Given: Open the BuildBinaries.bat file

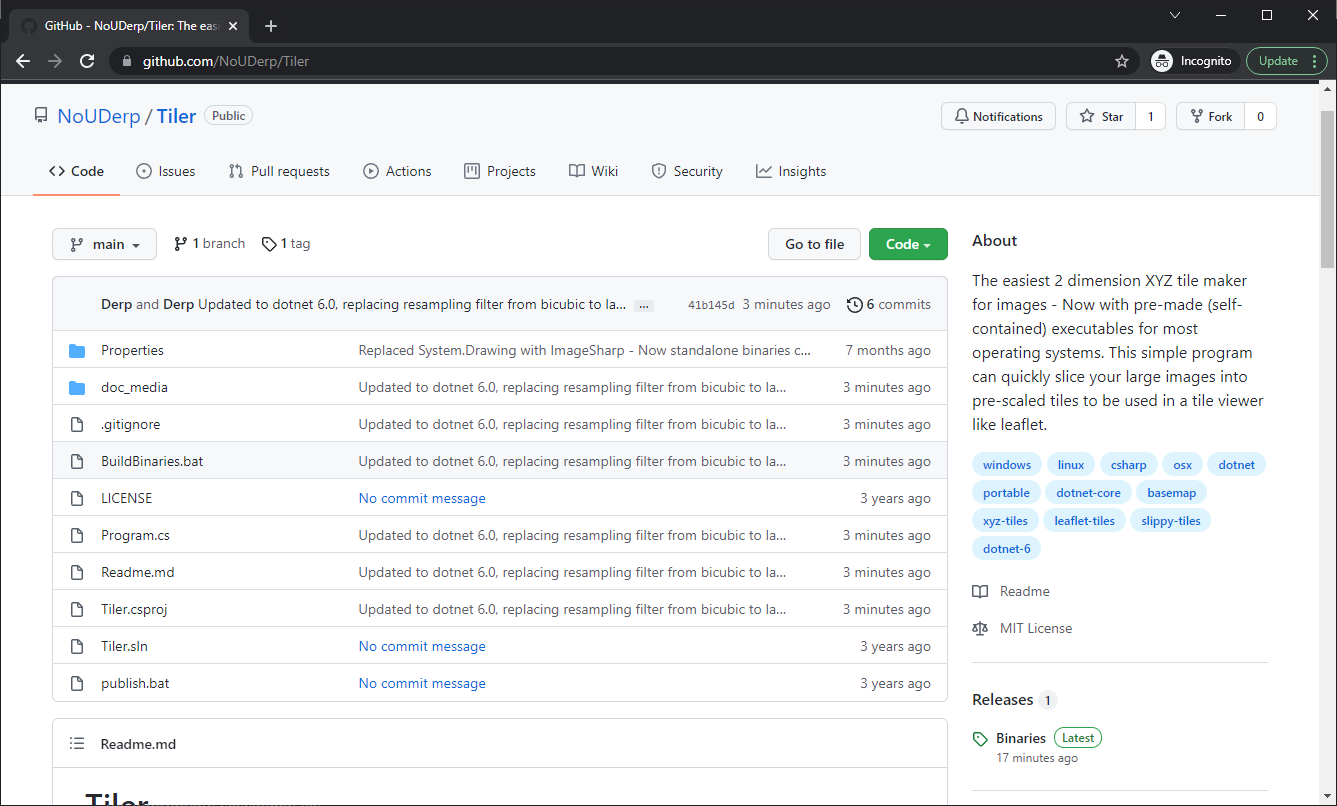Looking at the screenshot, I should (x=152, y=461).
